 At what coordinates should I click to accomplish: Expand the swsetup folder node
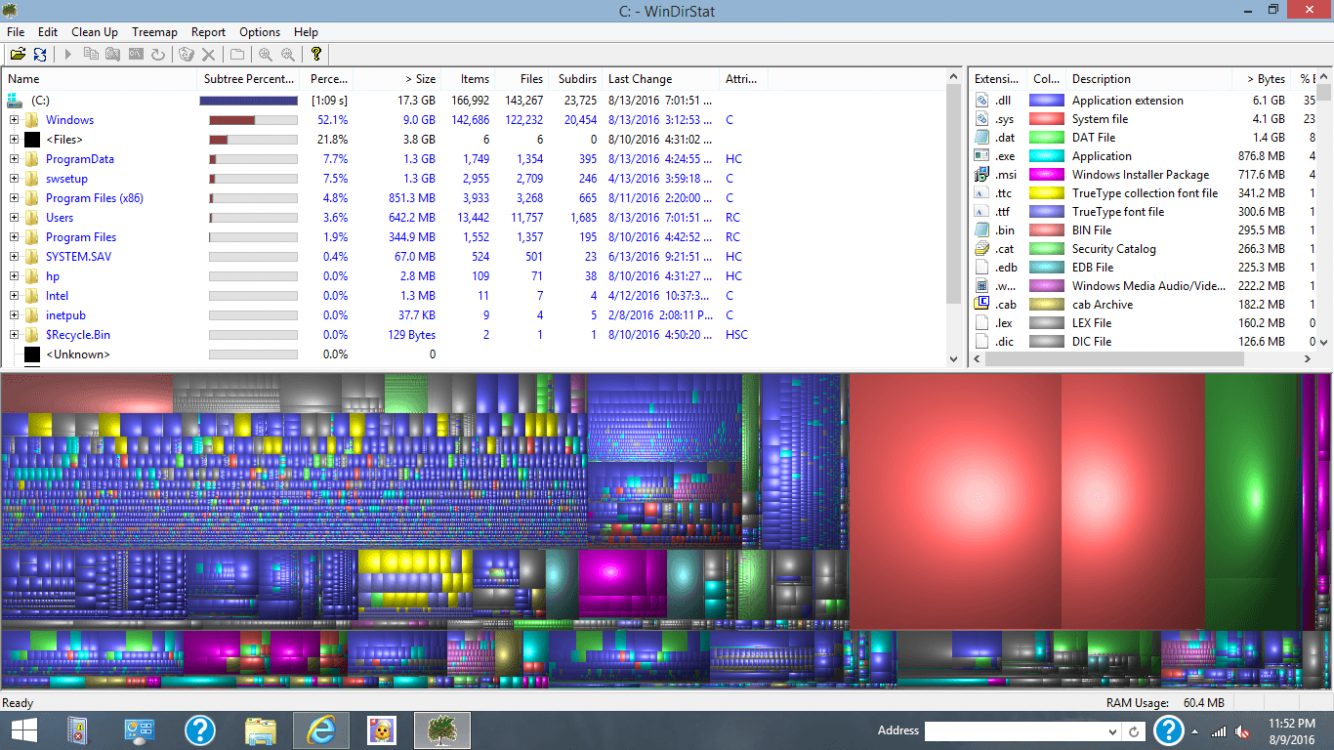coord(14,179)
